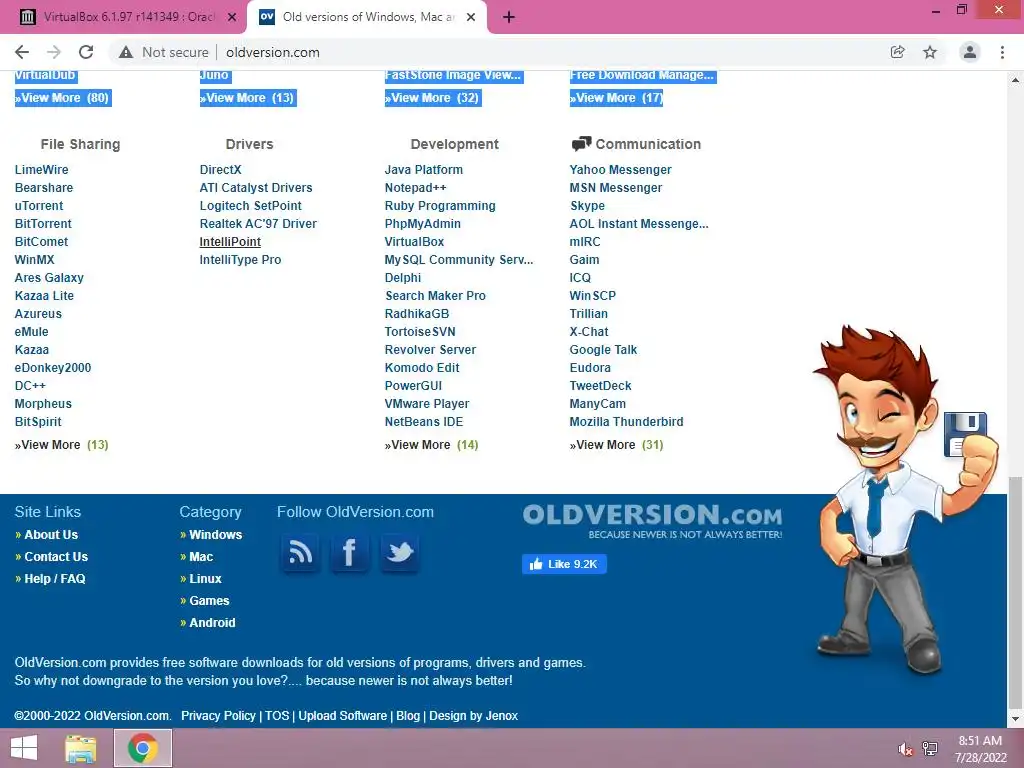Open the TOS footer link

tap(277, 716)
